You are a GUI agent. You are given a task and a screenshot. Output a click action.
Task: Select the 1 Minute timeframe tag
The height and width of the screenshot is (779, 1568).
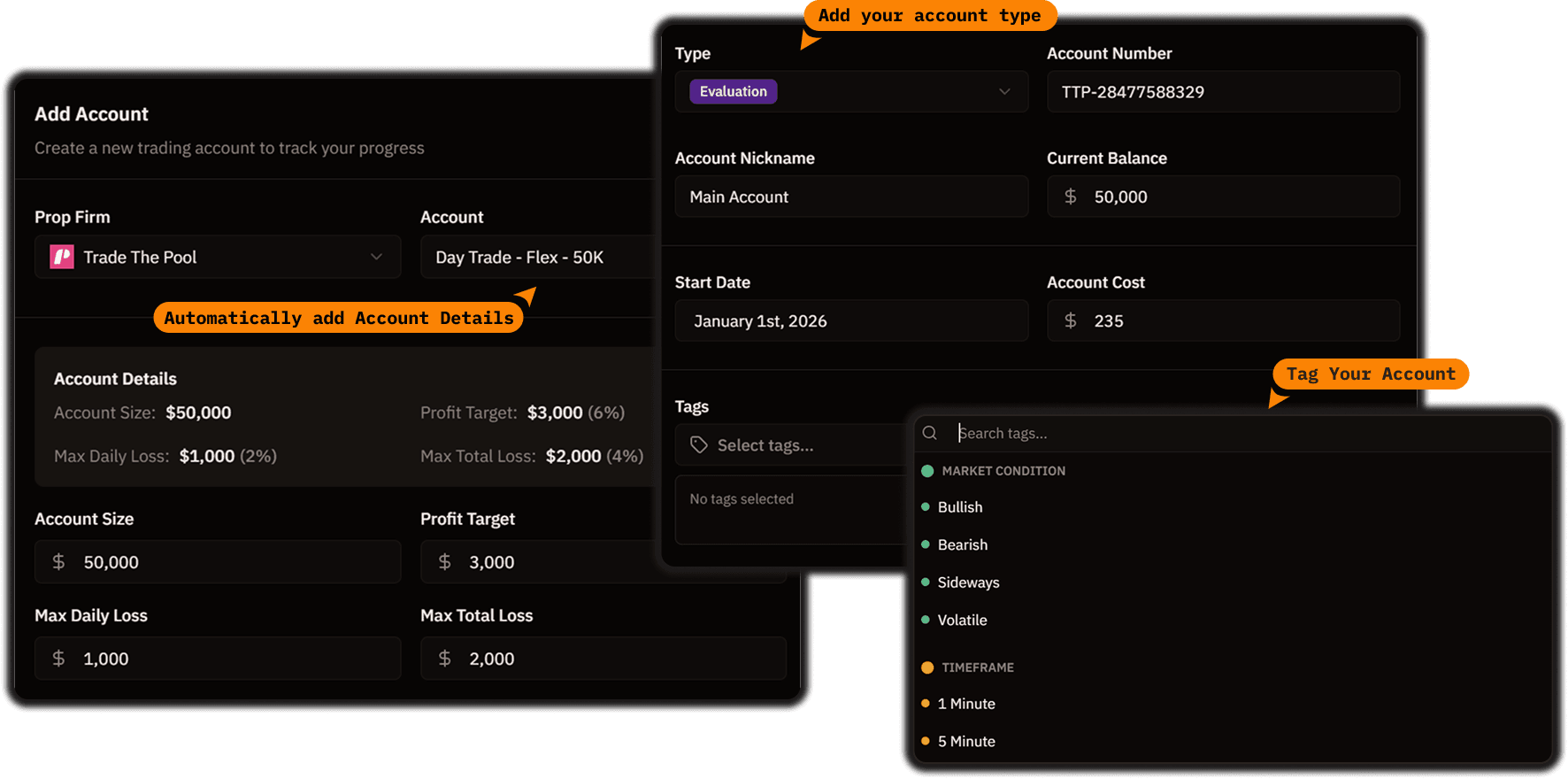click(x=966, y=704)
